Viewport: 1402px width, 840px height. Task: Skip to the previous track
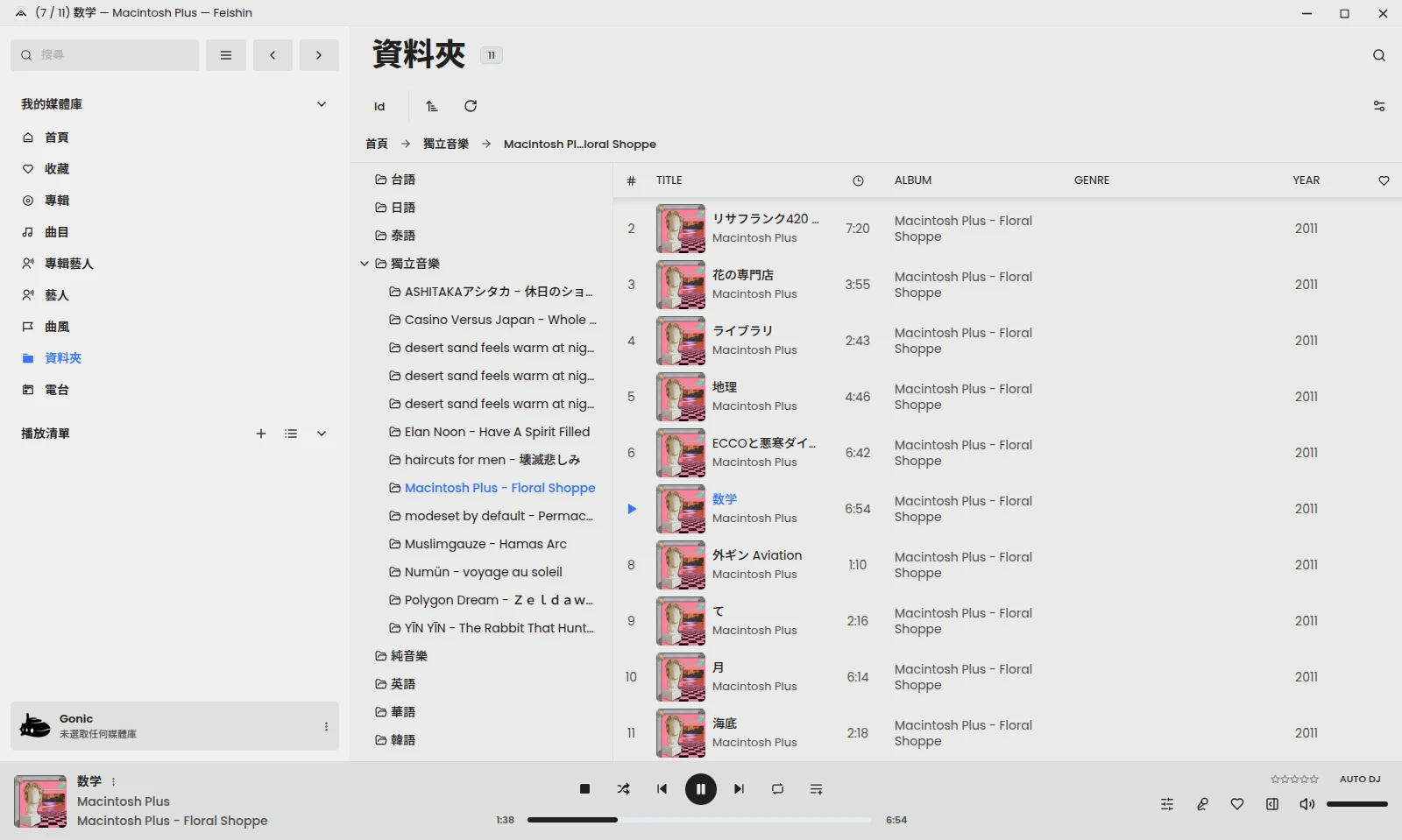662,789
